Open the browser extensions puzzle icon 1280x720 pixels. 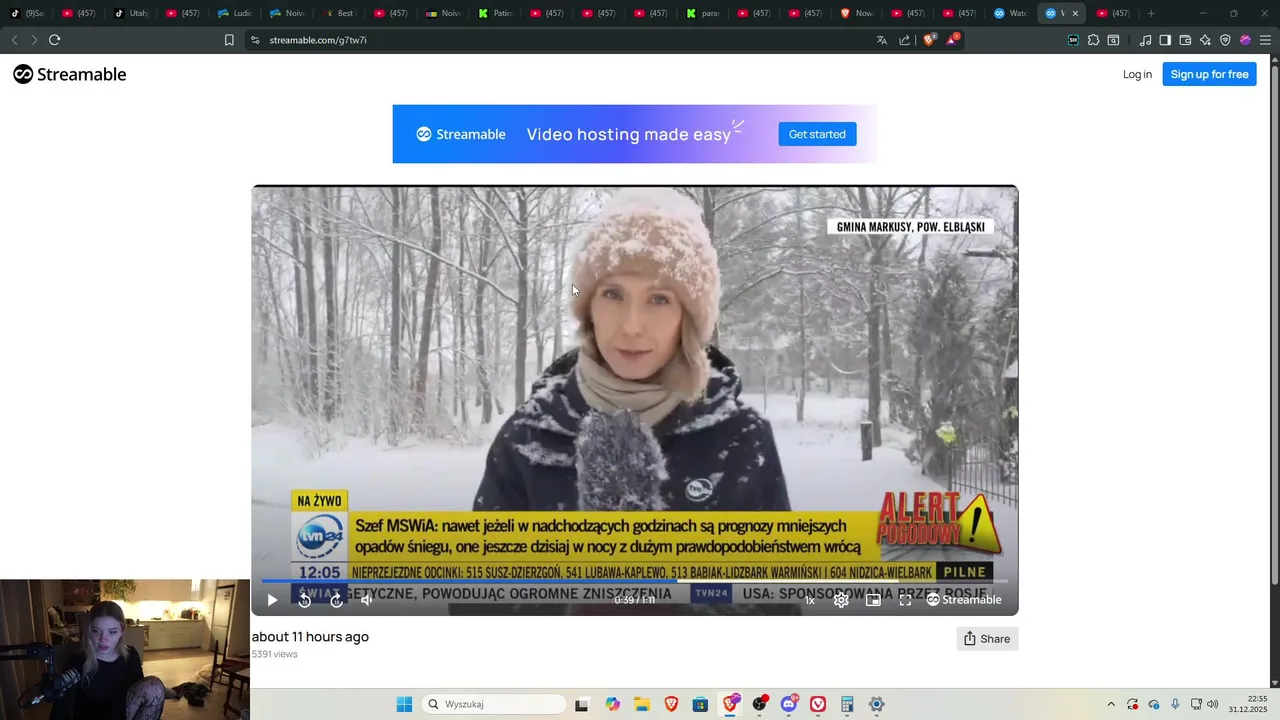click(x=1093, y=40)
